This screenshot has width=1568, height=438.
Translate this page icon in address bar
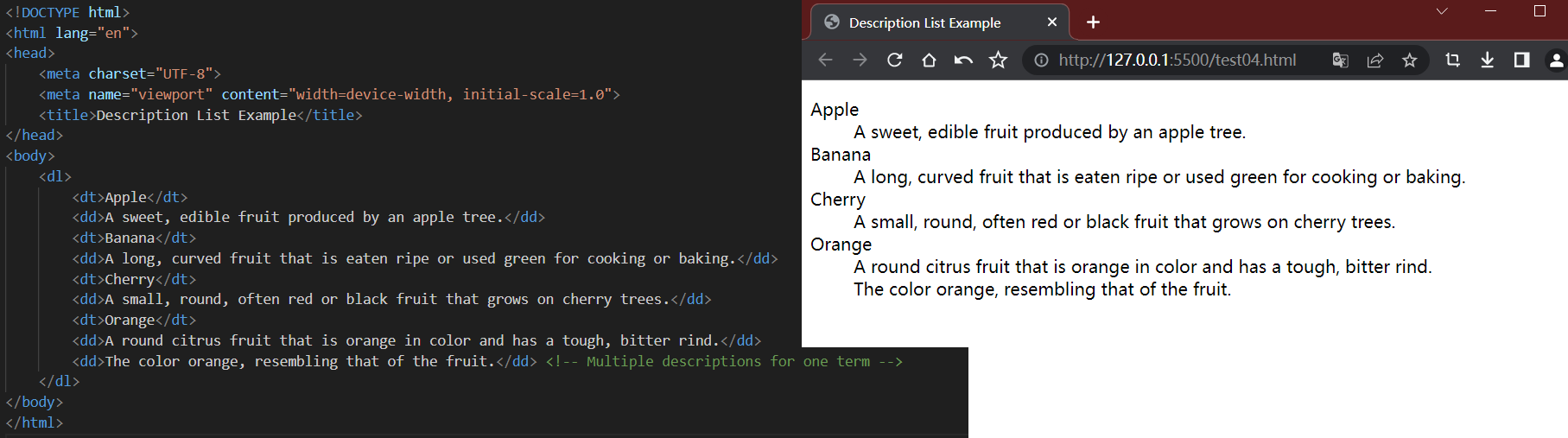1340,60
